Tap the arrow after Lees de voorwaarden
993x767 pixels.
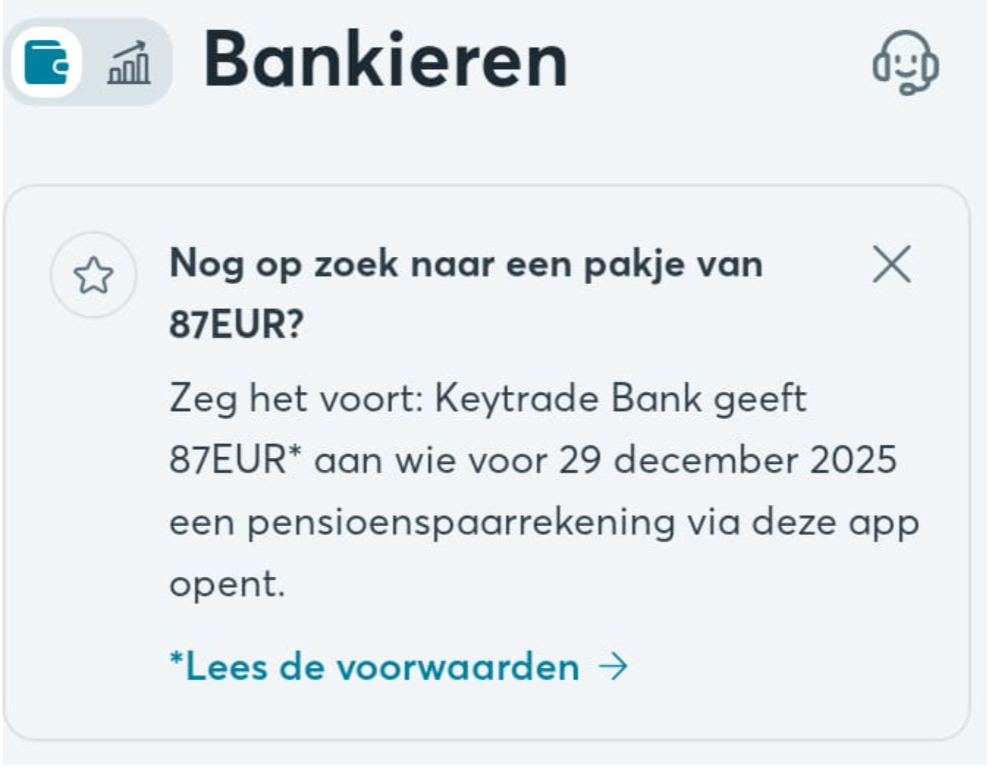pos(613,667)
